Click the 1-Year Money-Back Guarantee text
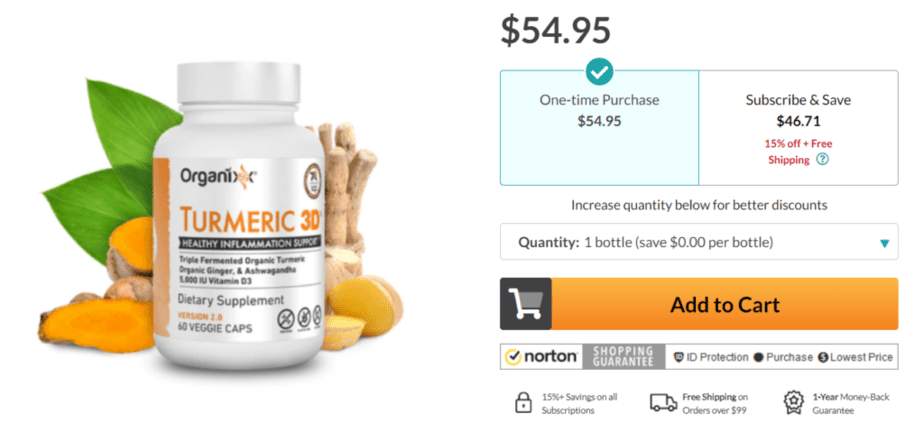The width and height of the screenshot is (924, 432). 851,404
